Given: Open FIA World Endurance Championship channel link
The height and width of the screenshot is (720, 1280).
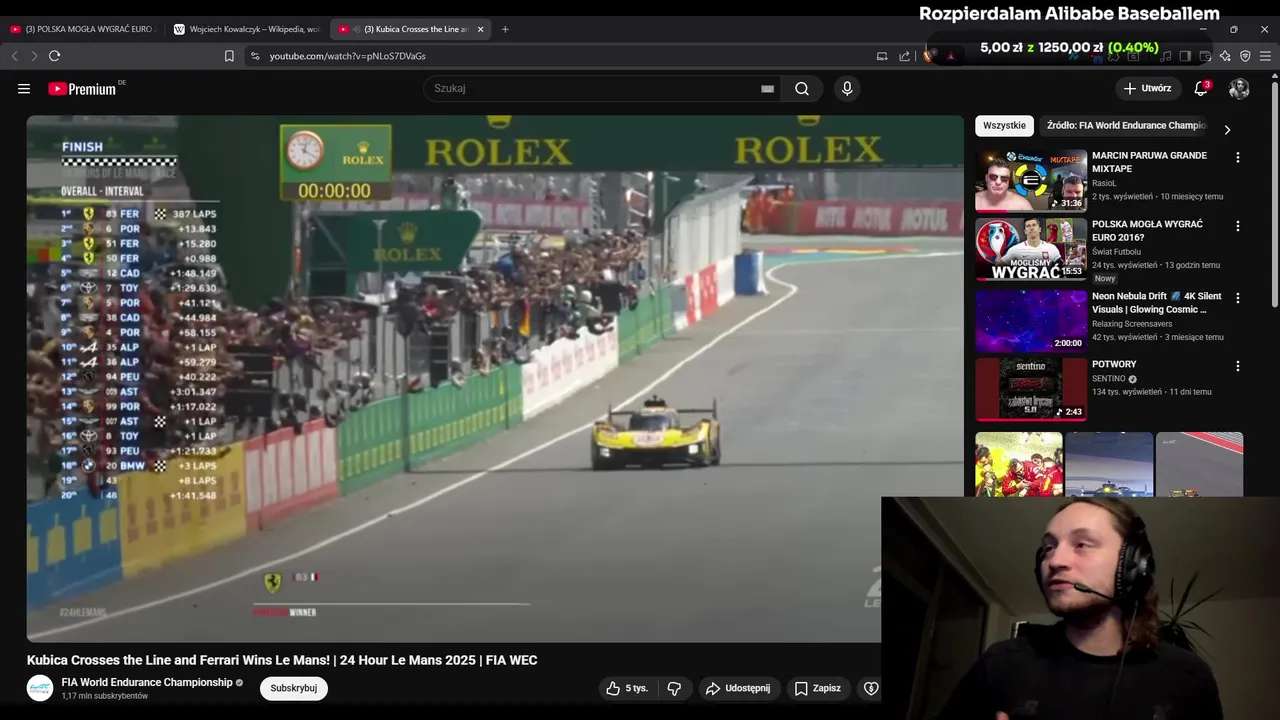Looking at the screenshot, I should [147, 682].
